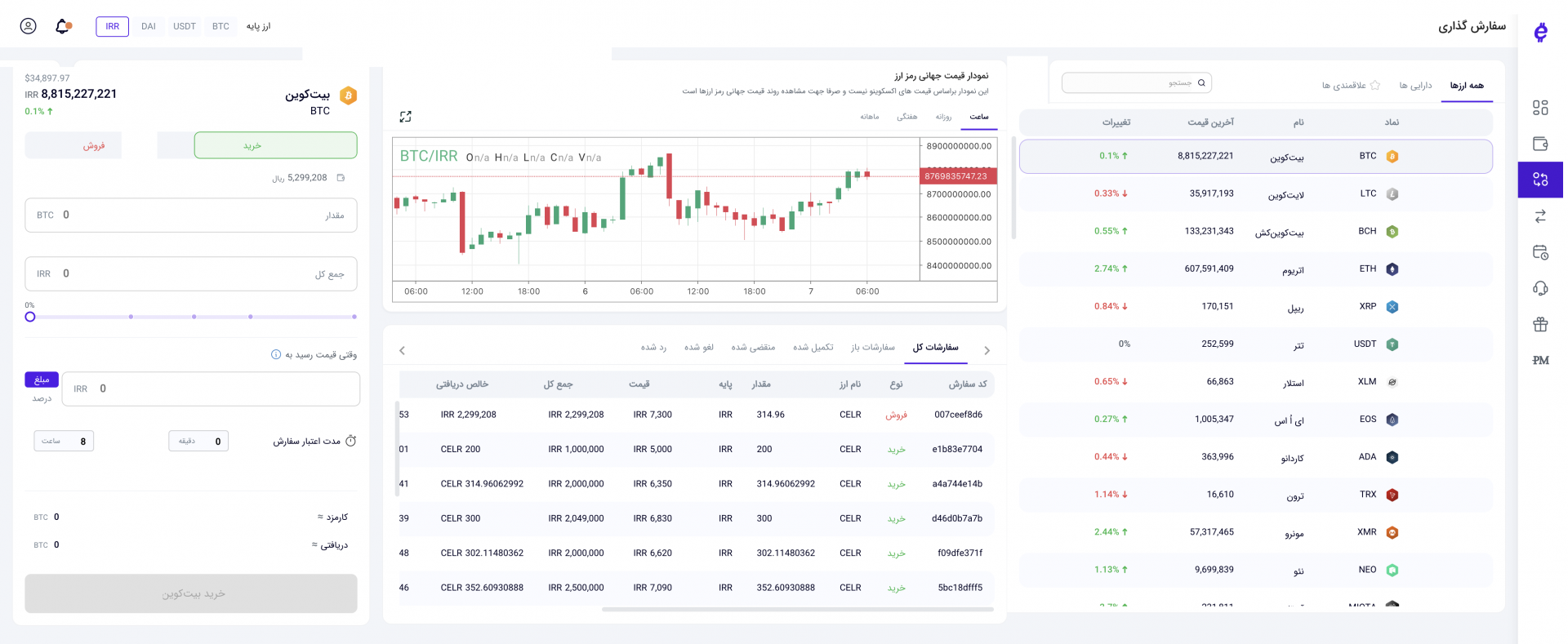Switch chart to روزانه timeframe
Screen dimensions: 1568x644
[943, 117]
